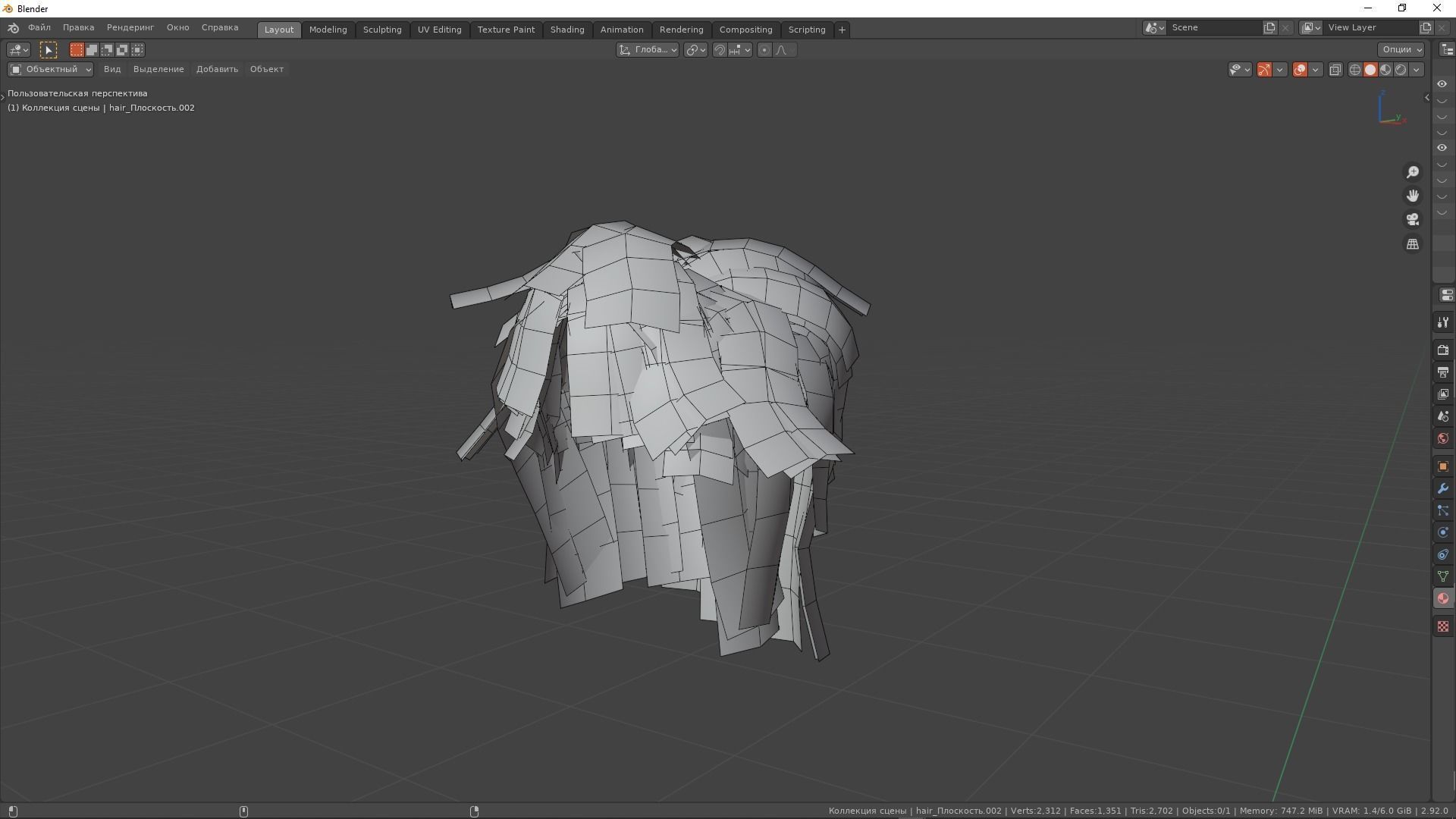Viewport: 1456px width, 819px height.
Task: Click the add workspace plus button
Action: coord(842,30)
